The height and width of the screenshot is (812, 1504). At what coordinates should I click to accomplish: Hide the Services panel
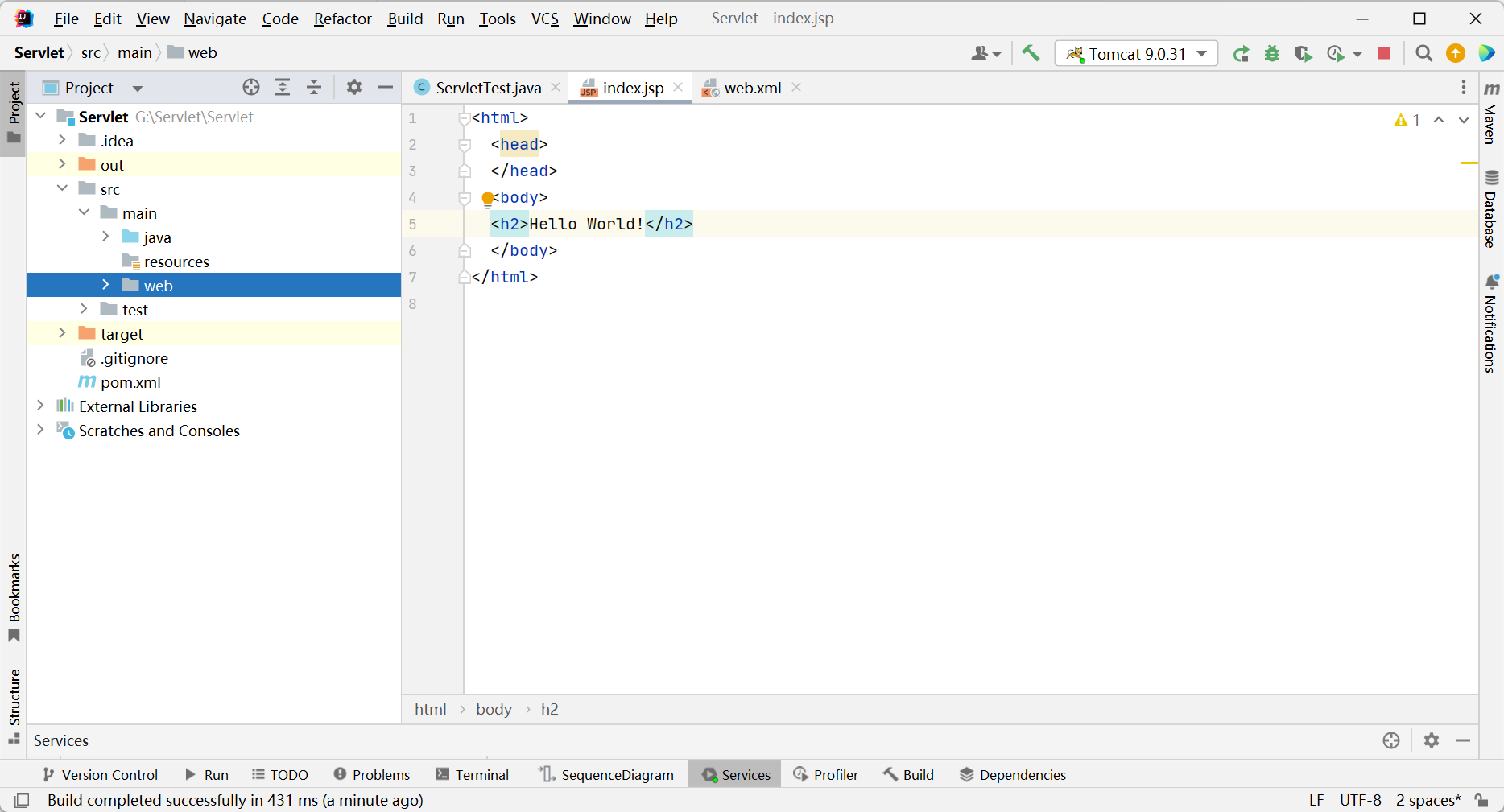click(1463, 740)
